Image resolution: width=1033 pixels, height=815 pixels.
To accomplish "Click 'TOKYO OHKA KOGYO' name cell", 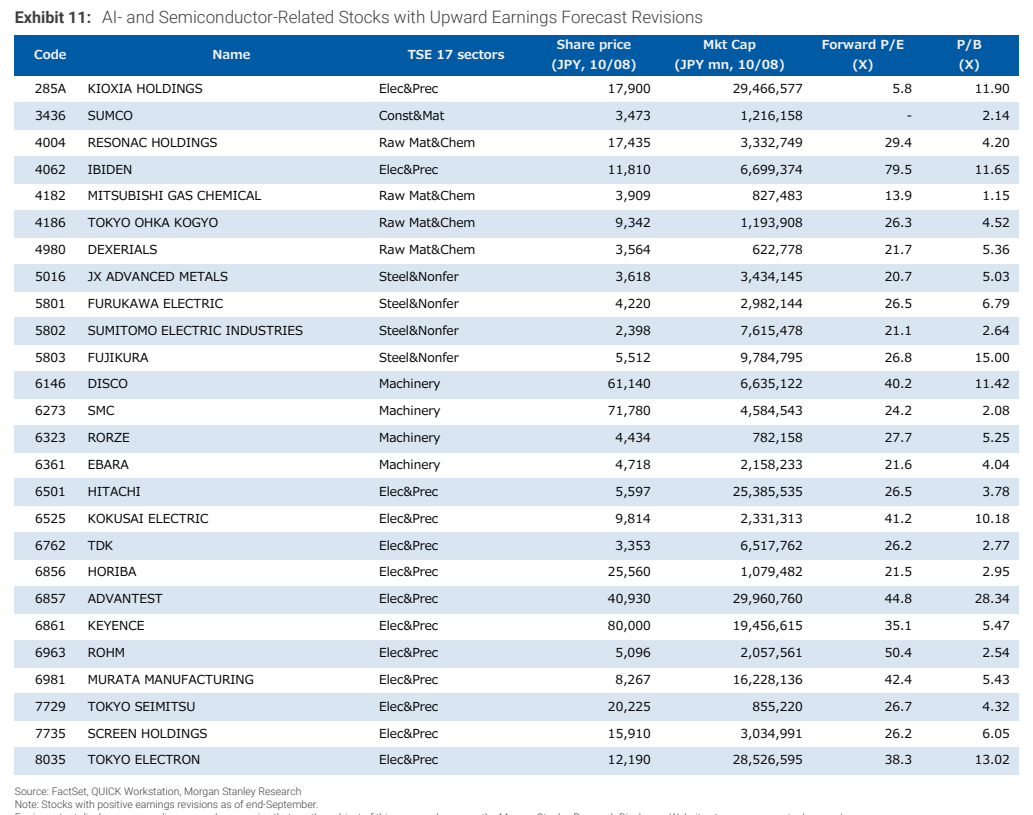I will (153, 223).
